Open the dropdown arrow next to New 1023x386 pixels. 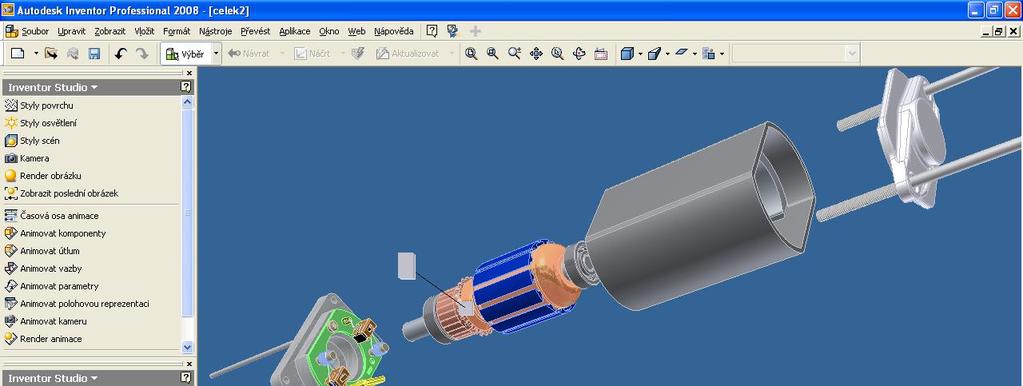point(36,54)
